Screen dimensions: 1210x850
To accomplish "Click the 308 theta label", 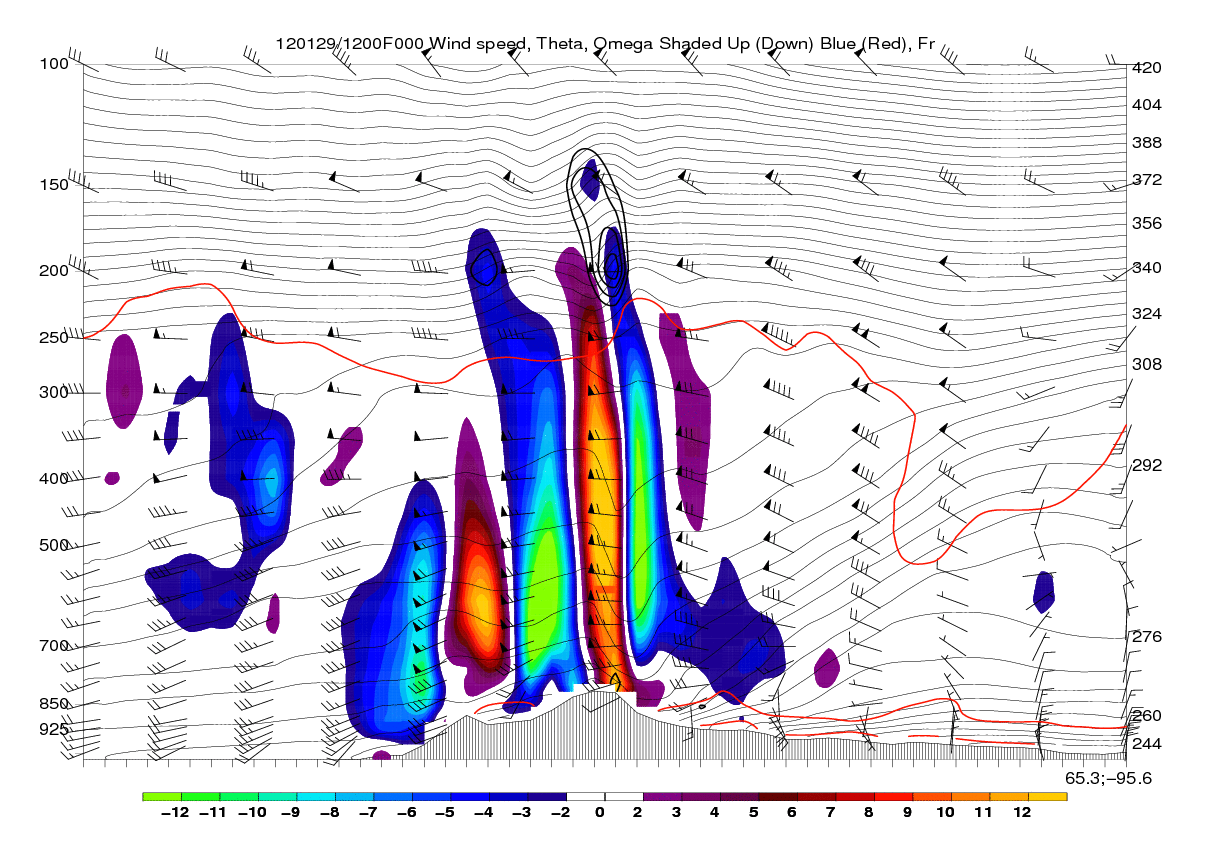I will 1146,364.
